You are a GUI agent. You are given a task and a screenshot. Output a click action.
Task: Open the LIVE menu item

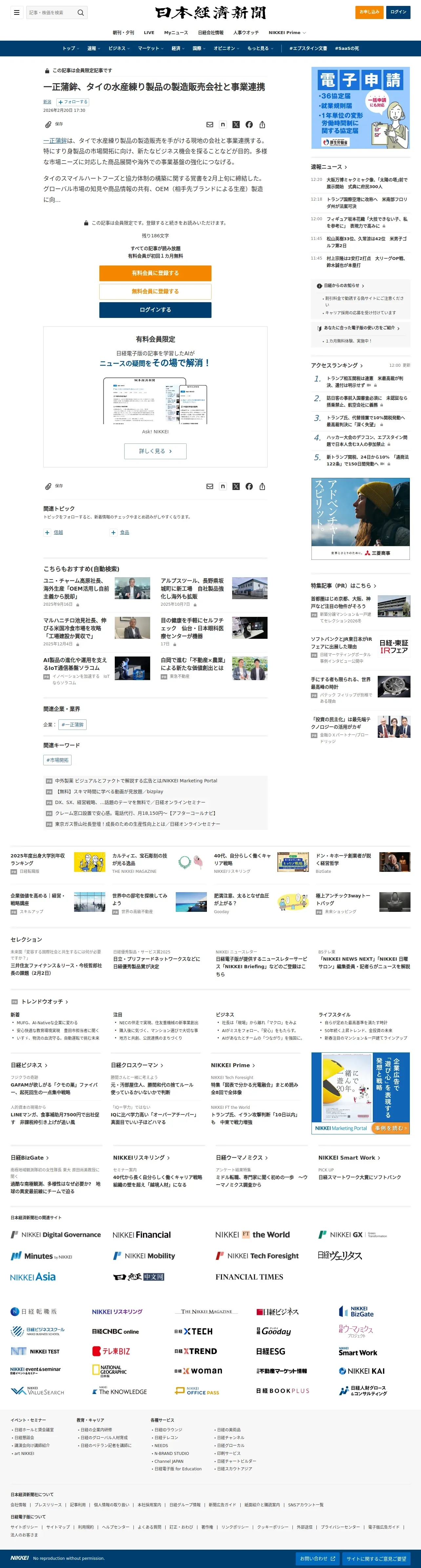pyautogui.click(x=149, y=33)
